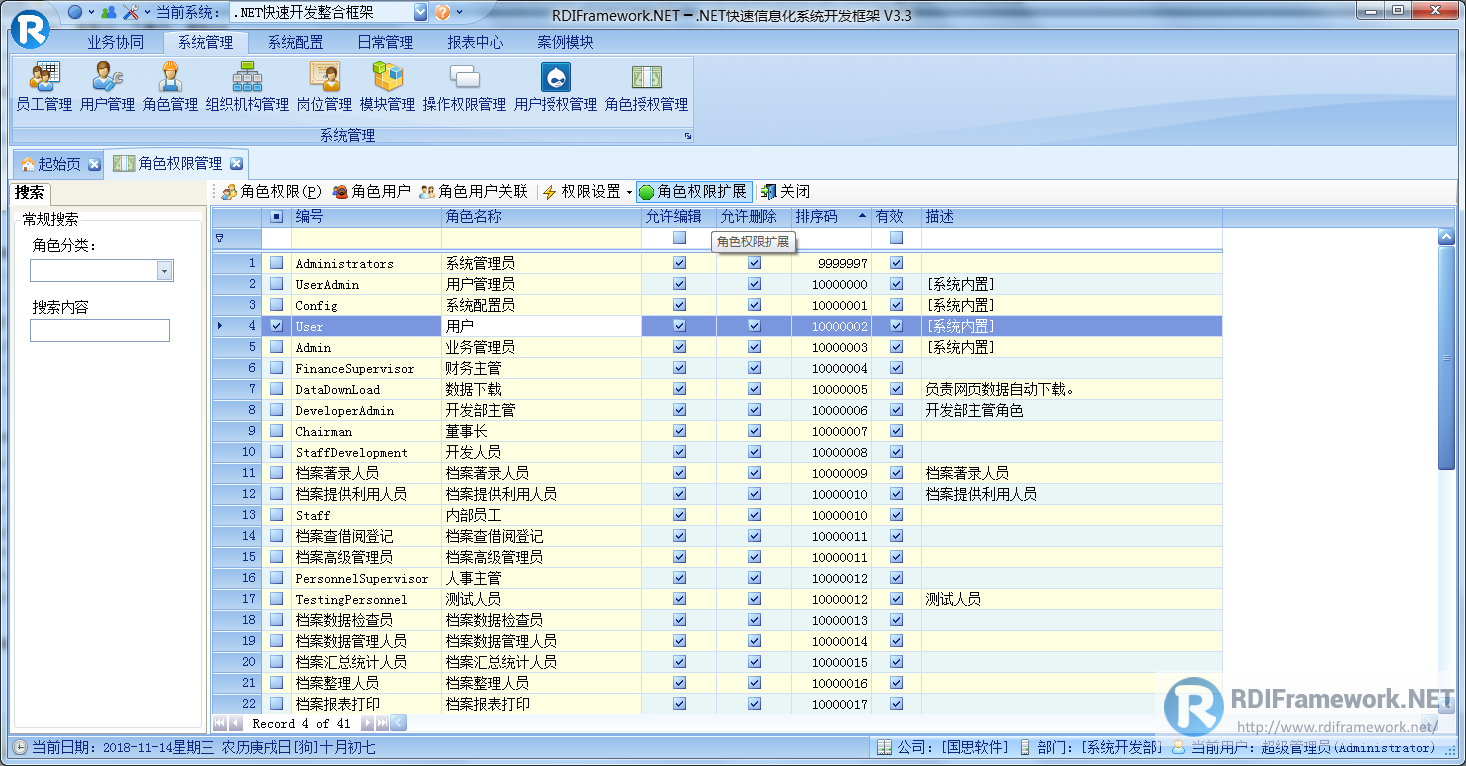Toggle 允许编辑 filter row checkbox
The image size is (1466, 766).
[680, 238]
